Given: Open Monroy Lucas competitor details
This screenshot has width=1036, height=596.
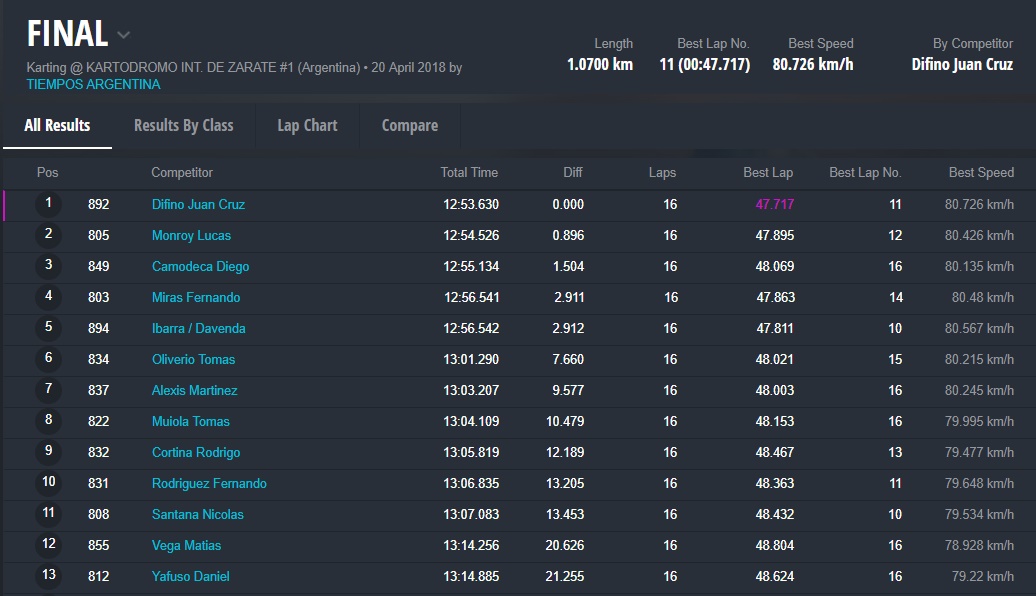Looking at the screenshot, I should coord(191,235).
